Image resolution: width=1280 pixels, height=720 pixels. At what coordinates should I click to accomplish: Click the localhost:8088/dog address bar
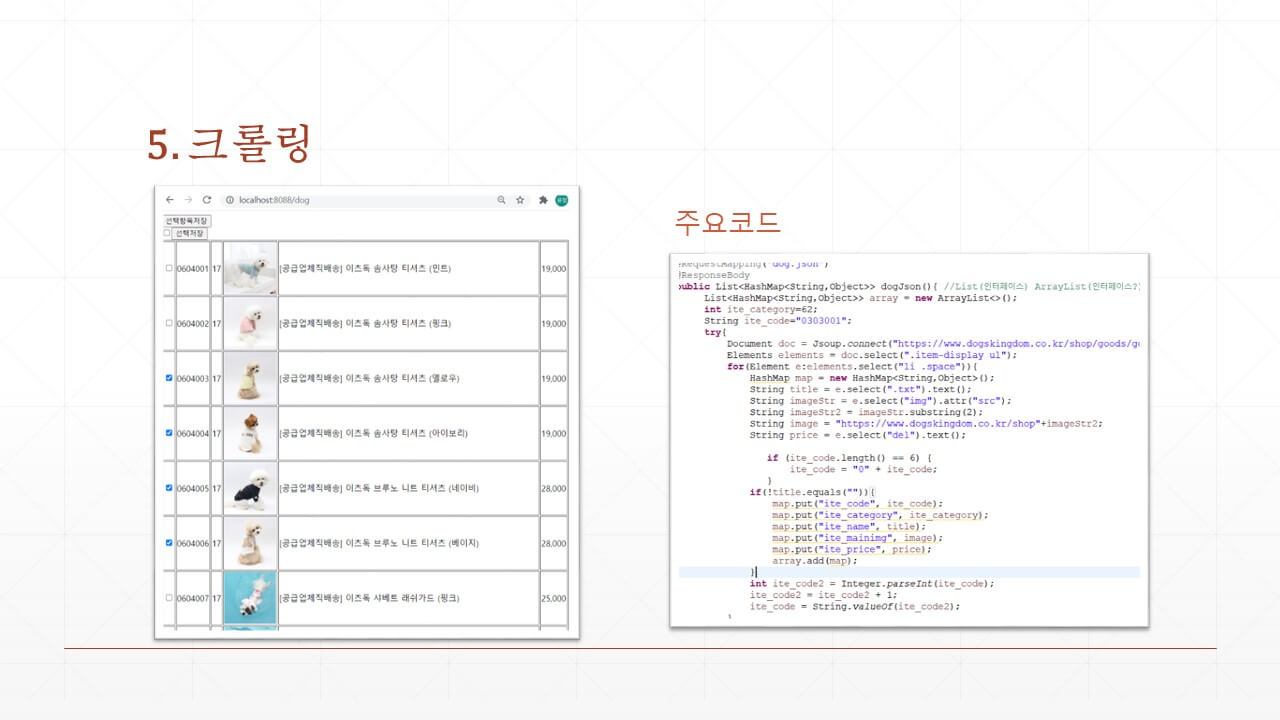[360, 200]
